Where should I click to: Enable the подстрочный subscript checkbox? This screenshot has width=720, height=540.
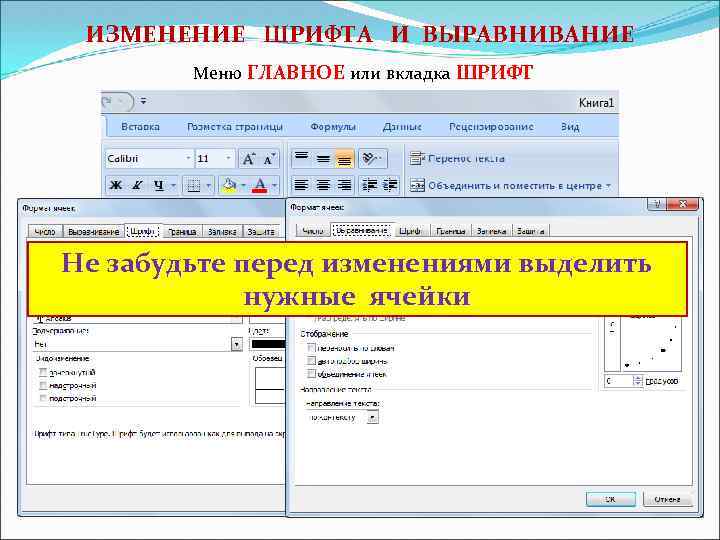43,398
